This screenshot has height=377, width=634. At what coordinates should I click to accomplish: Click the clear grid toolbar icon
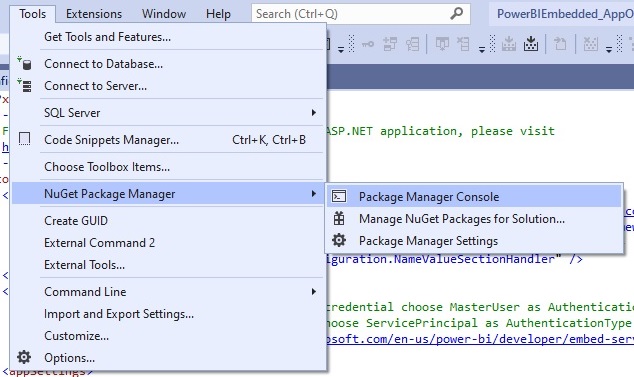[591, 44]
